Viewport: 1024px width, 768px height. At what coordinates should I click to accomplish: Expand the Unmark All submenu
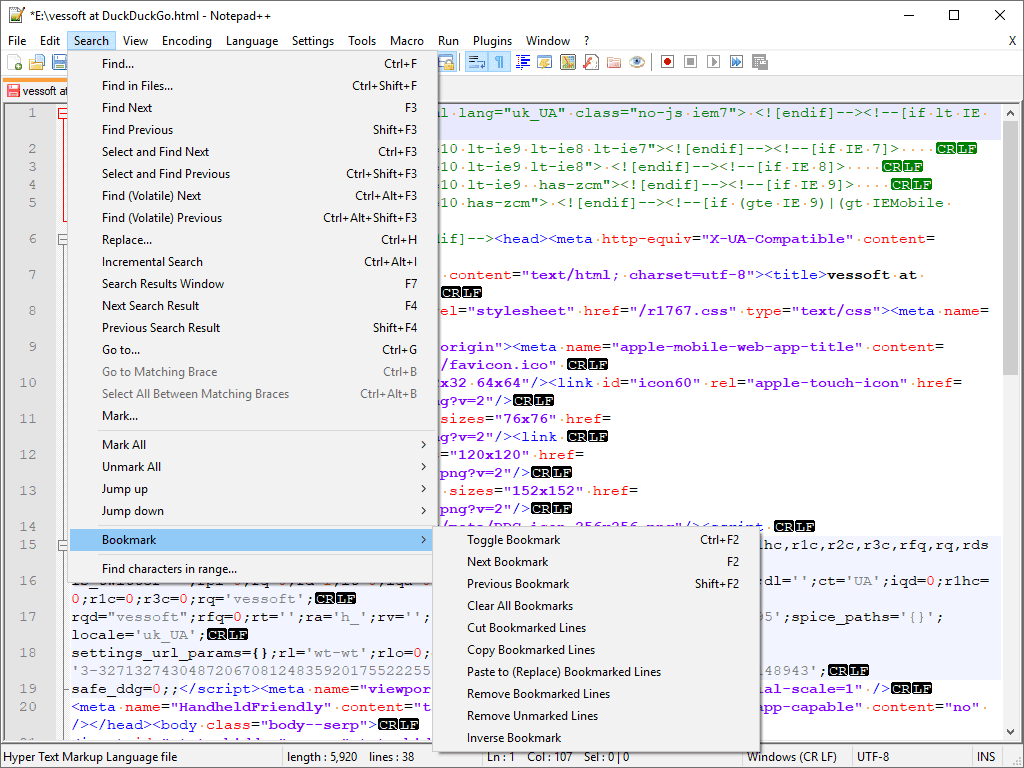pos(250,467)
